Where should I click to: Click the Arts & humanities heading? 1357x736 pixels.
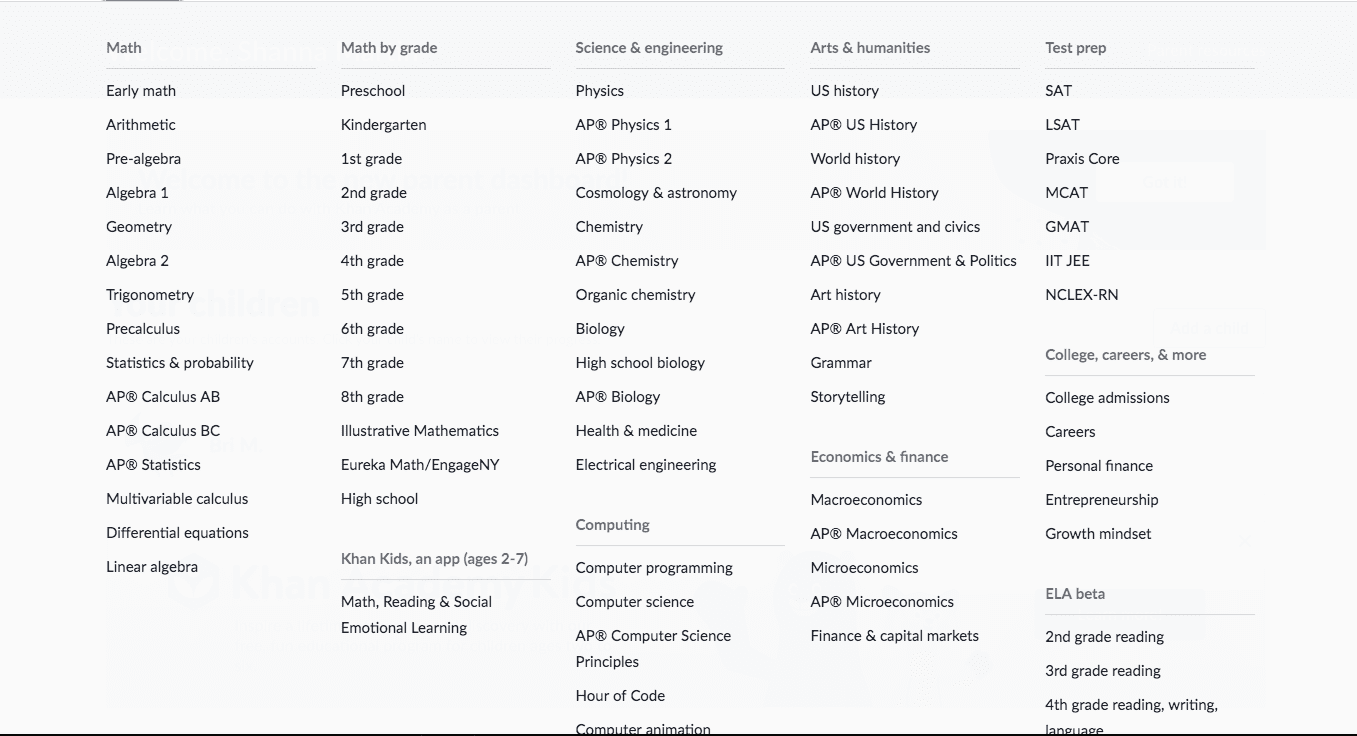tap(870, 48)
